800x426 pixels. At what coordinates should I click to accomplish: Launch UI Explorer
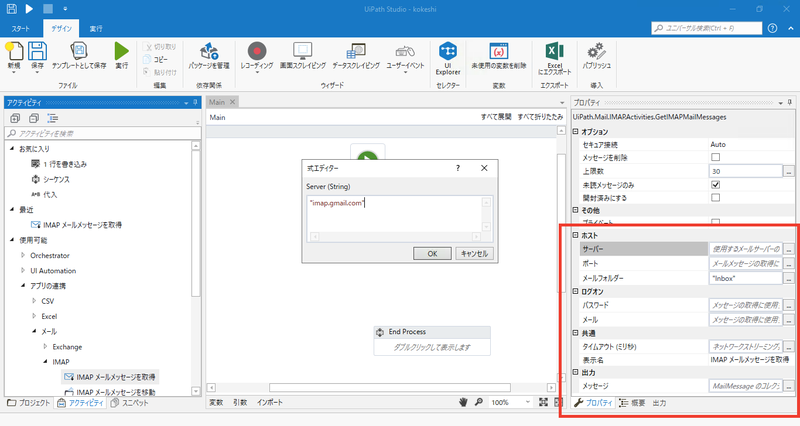(448, 52)
